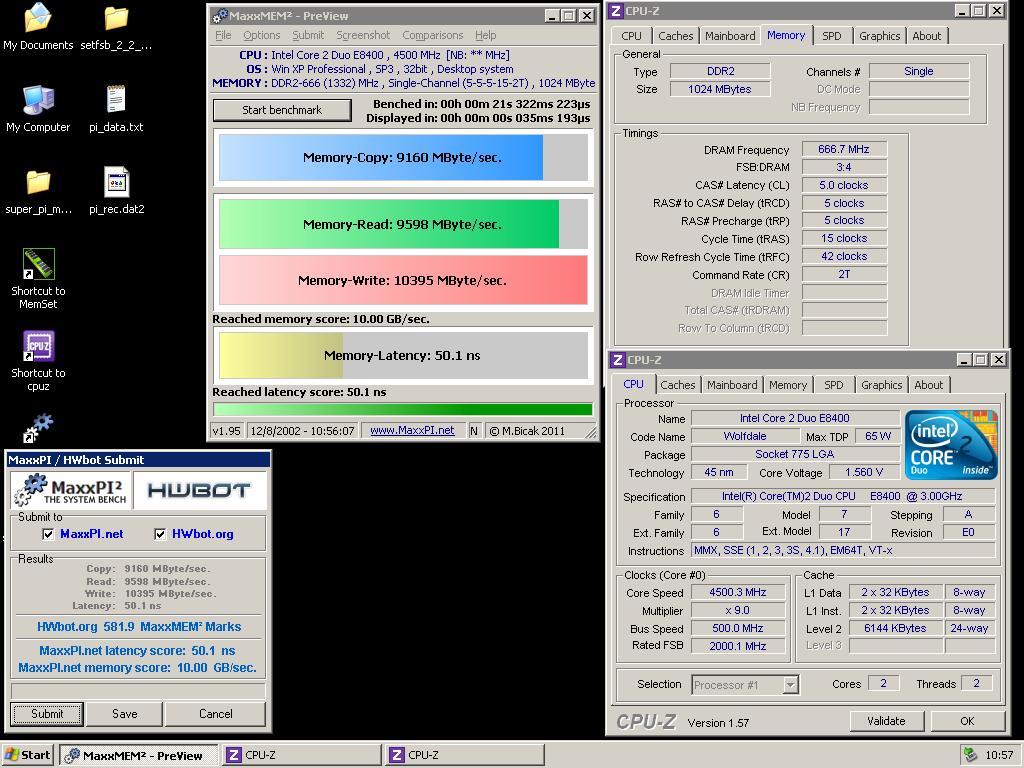Activate MaxxMEM² - PreView taskbar button
1024x768 pixels.
pos(138,756)
